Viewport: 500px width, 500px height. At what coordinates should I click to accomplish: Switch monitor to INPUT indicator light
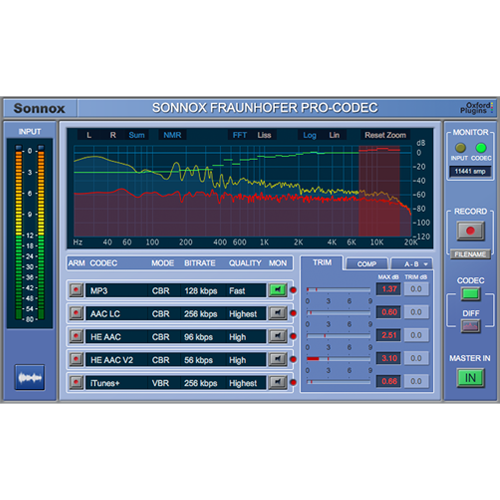[x=460, y=148]
